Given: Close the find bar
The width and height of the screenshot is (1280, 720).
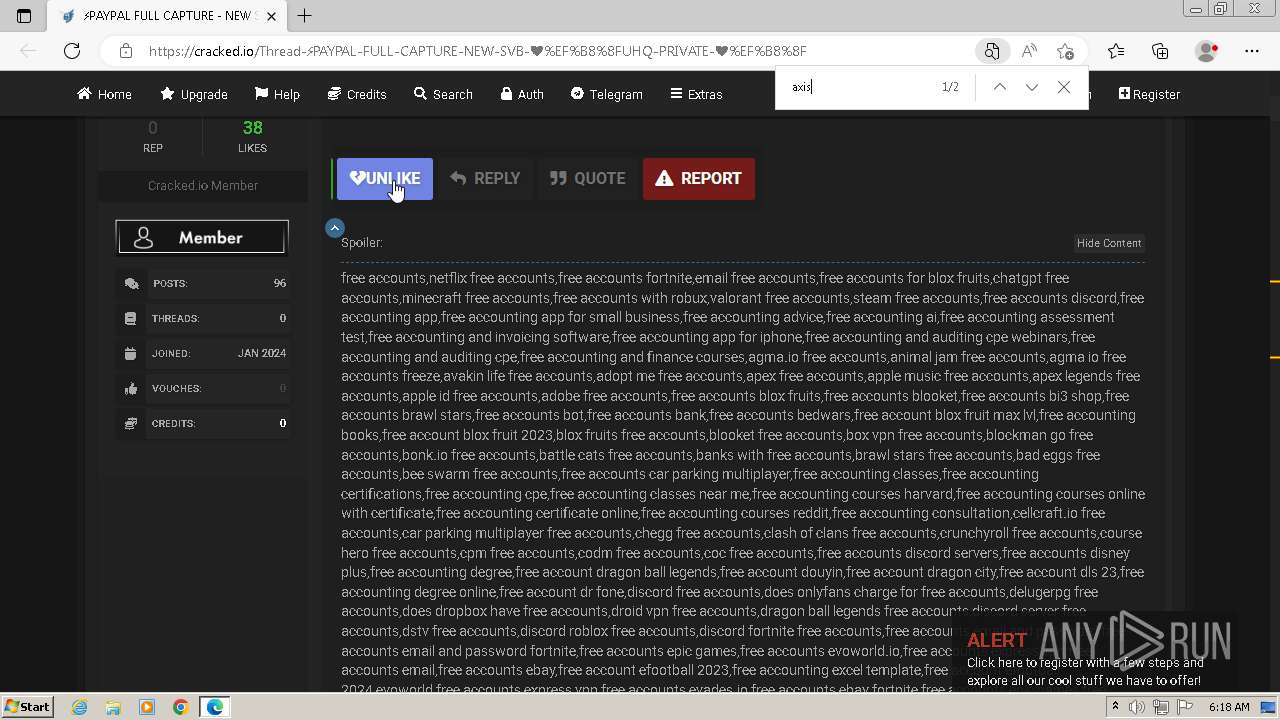Looking at the screenshot, I should 1064,87.
